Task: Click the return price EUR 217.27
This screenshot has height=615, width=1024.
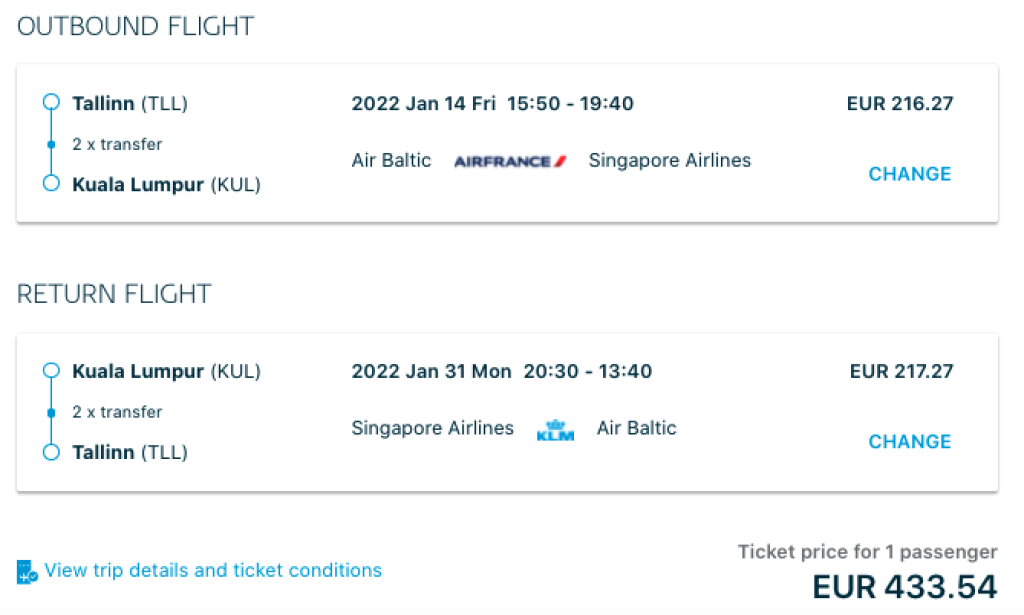Action: (x=901, y=372)
